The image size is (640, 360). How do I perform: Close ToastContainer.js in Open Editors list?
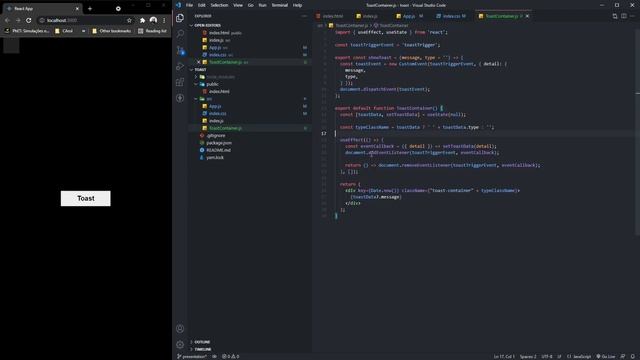tap(198, 62)
